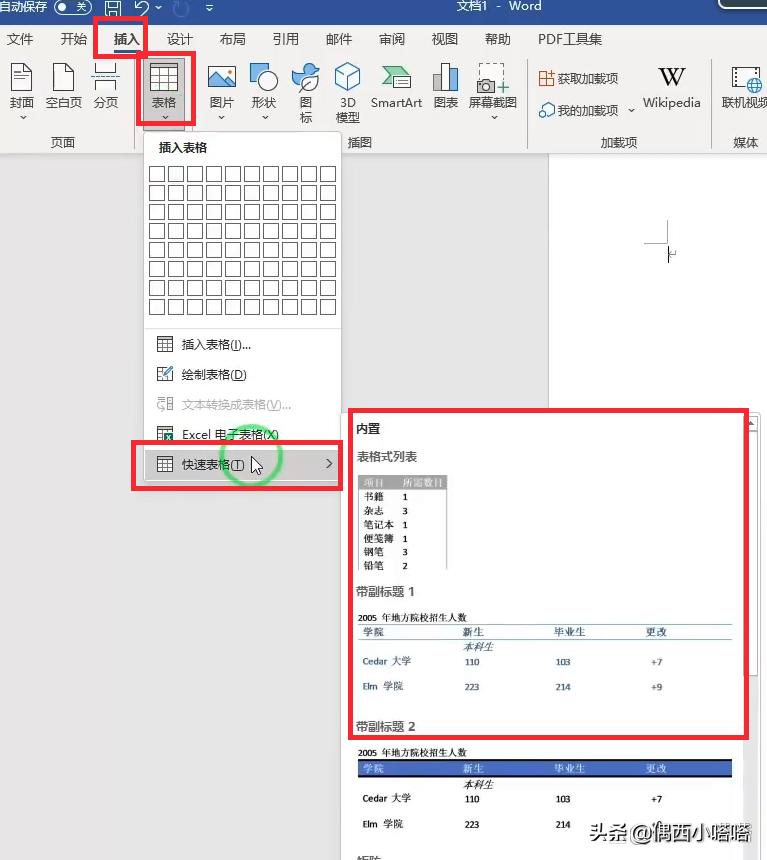This screenshot has height=860, width=767.
Task: Click the 快速表格 submenu arrow
Action: point(329,464)
